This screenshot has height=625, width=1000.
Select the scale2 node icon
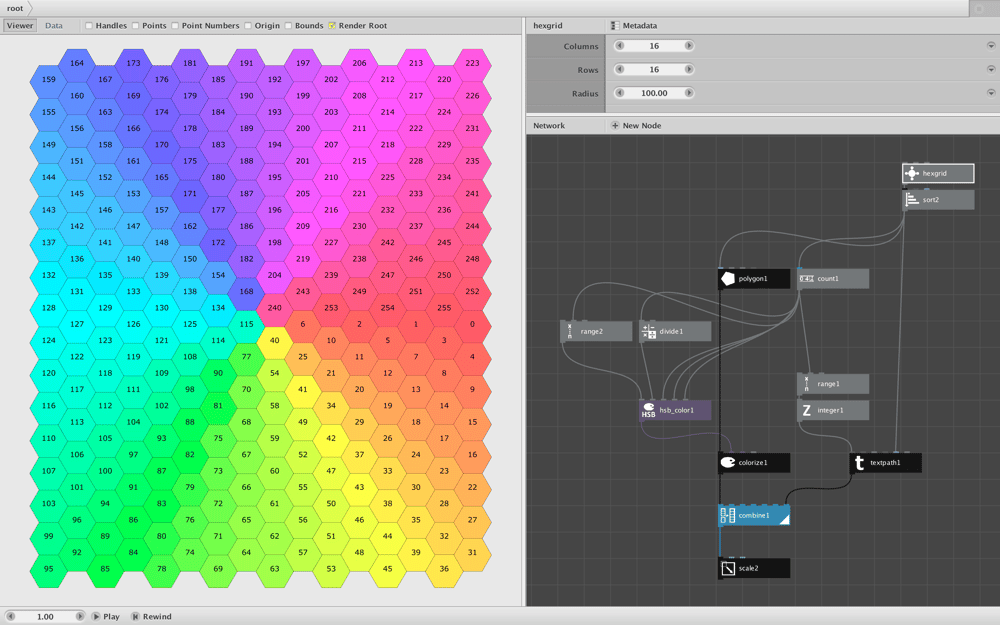pos(728,568)
